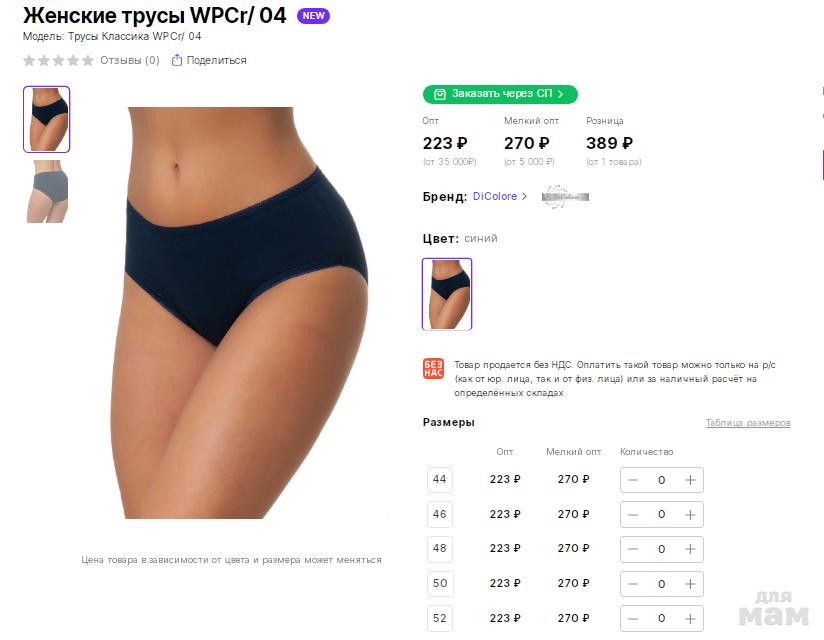This screenshot has height=640, width=824.
Task: Select the navy blue product thumbnail
Action: click(x=46, y=119)
